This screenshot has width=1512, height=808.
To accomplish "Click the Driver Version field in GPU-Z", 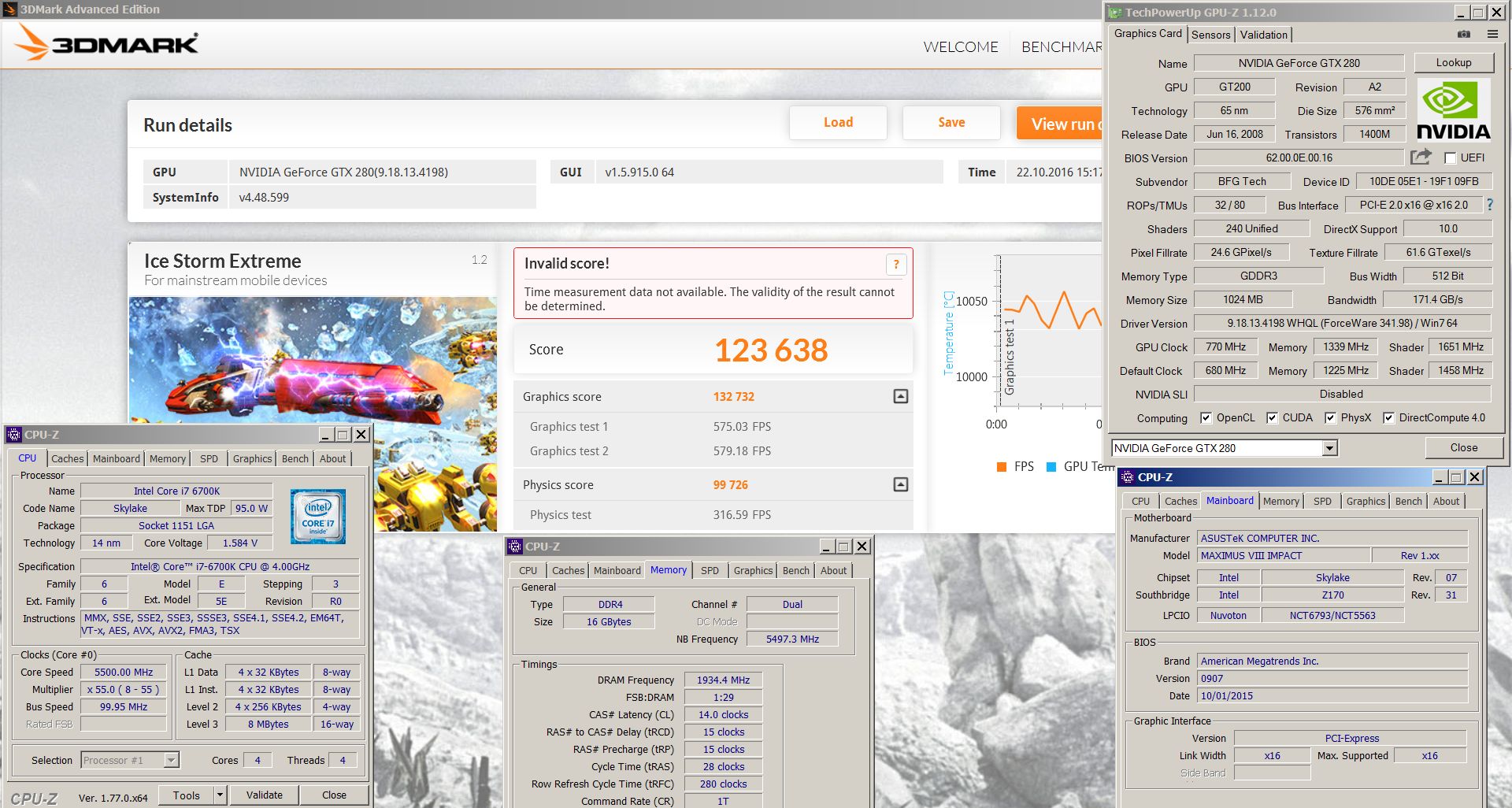I will coord(1342,323).
